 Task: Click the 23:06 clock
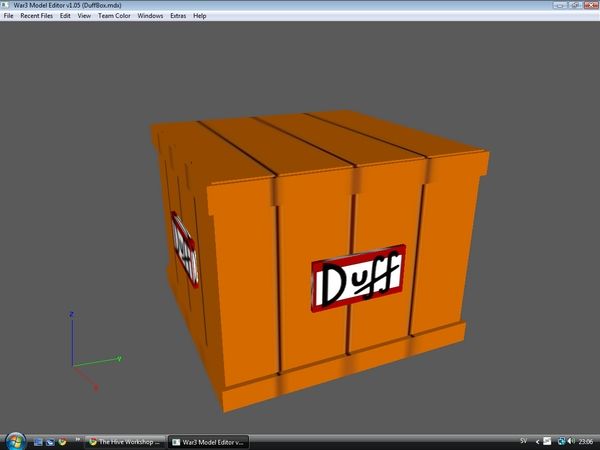[585, 442]
